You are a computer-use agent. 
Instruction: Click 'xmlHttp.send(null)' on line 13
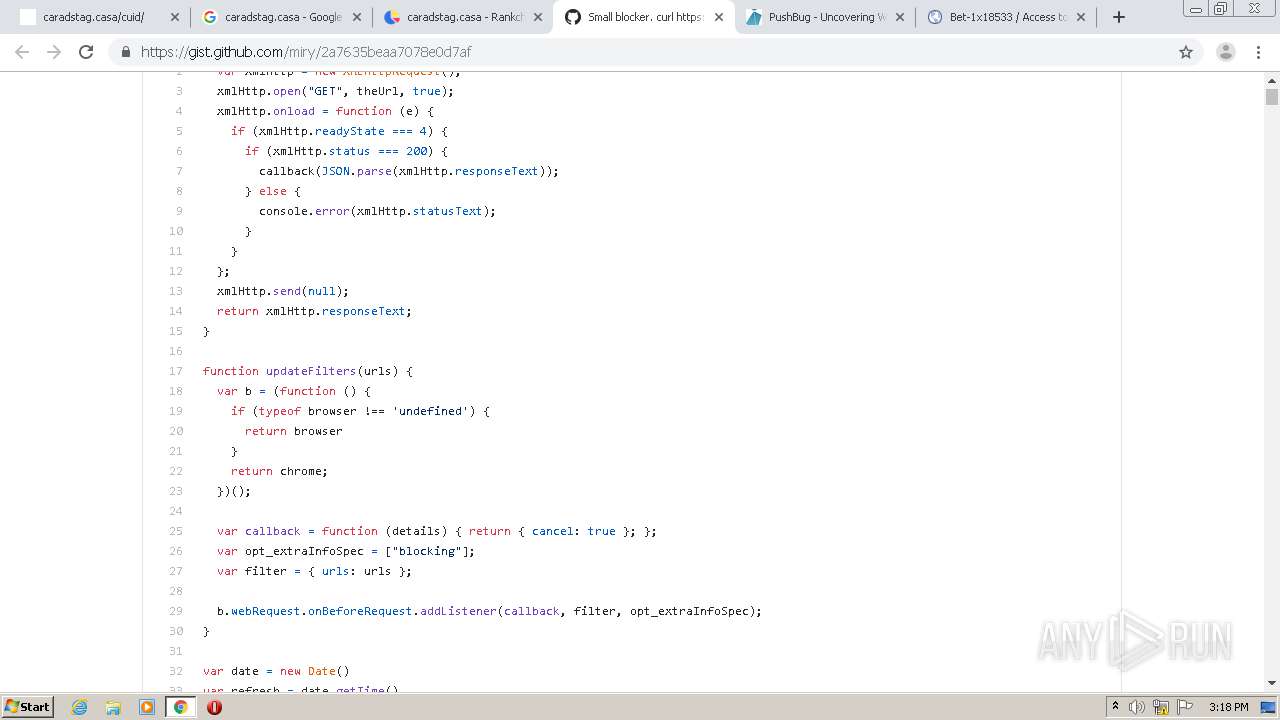(283, 291)
